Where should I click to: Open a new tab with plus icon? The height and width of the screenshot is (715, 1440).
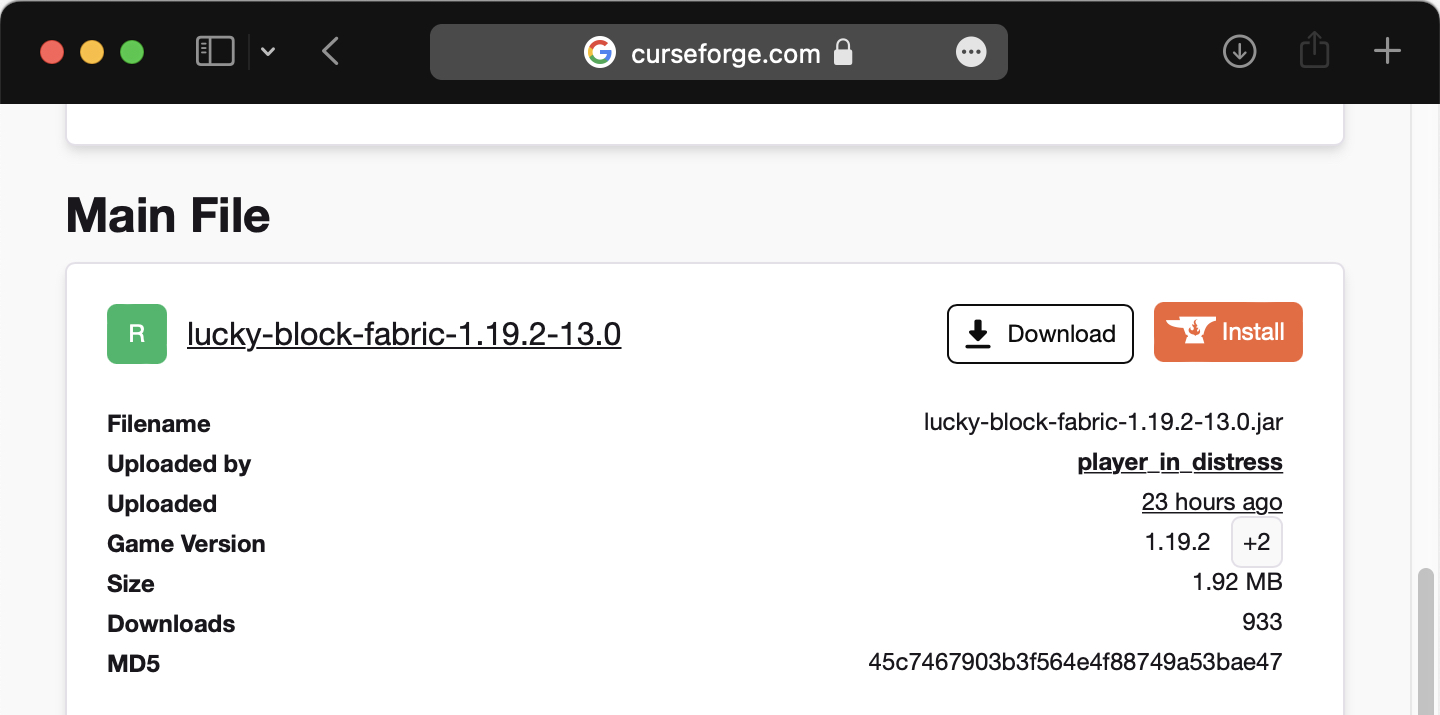pyautogui.click(x=1387, y=51)
